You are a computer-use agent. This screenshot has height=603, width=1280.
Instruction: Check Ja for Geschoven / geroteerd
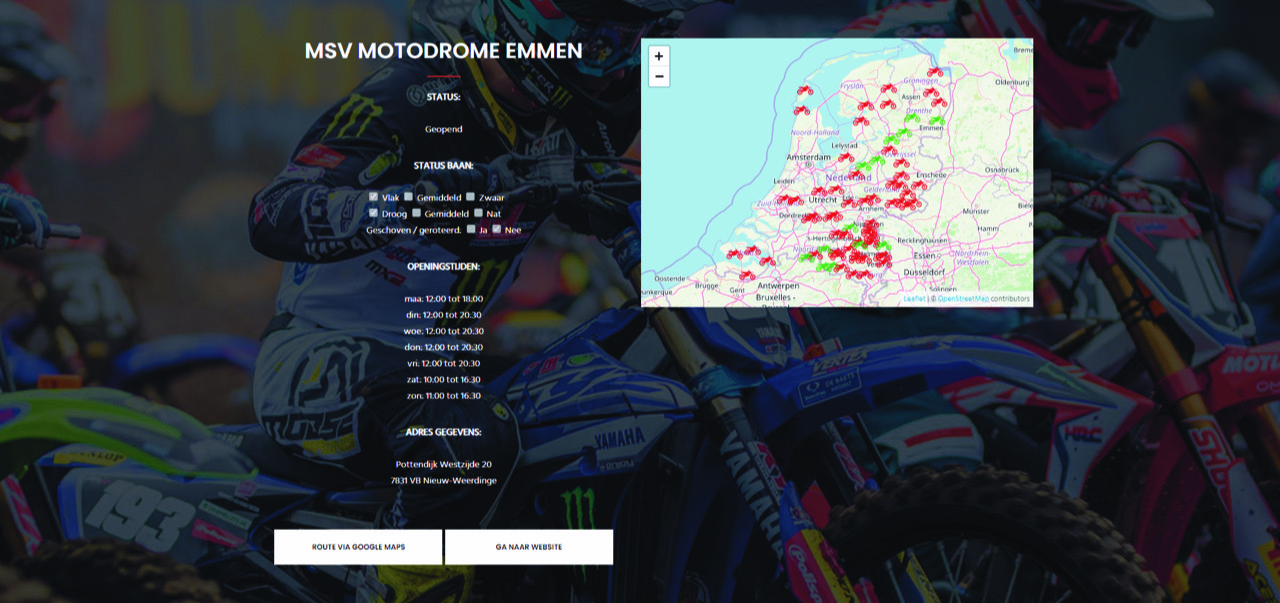(471, 229)
